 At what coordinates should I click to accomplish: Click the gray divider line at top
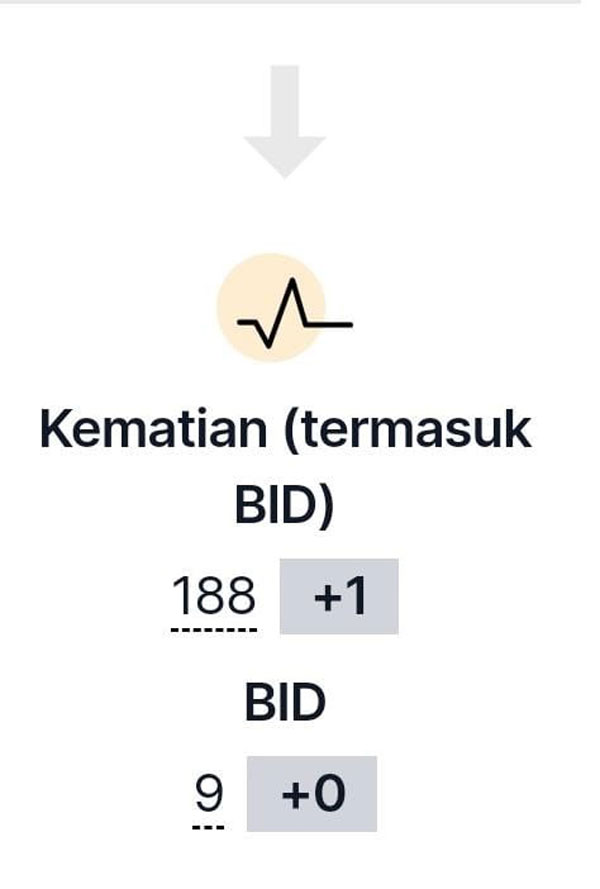pos(289,2)
